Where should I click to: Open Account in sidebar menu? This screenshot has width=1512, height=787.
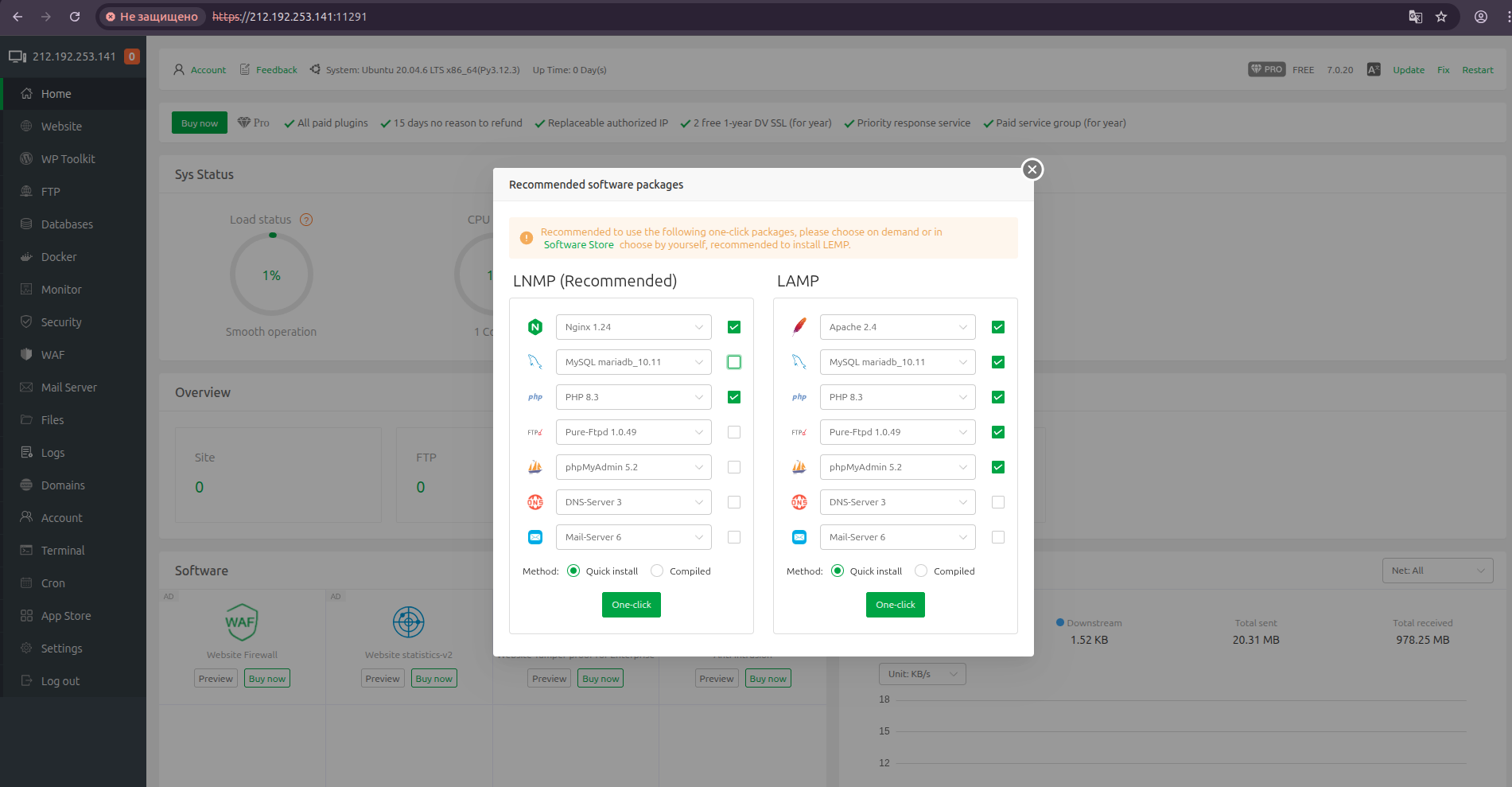[73, 517]
